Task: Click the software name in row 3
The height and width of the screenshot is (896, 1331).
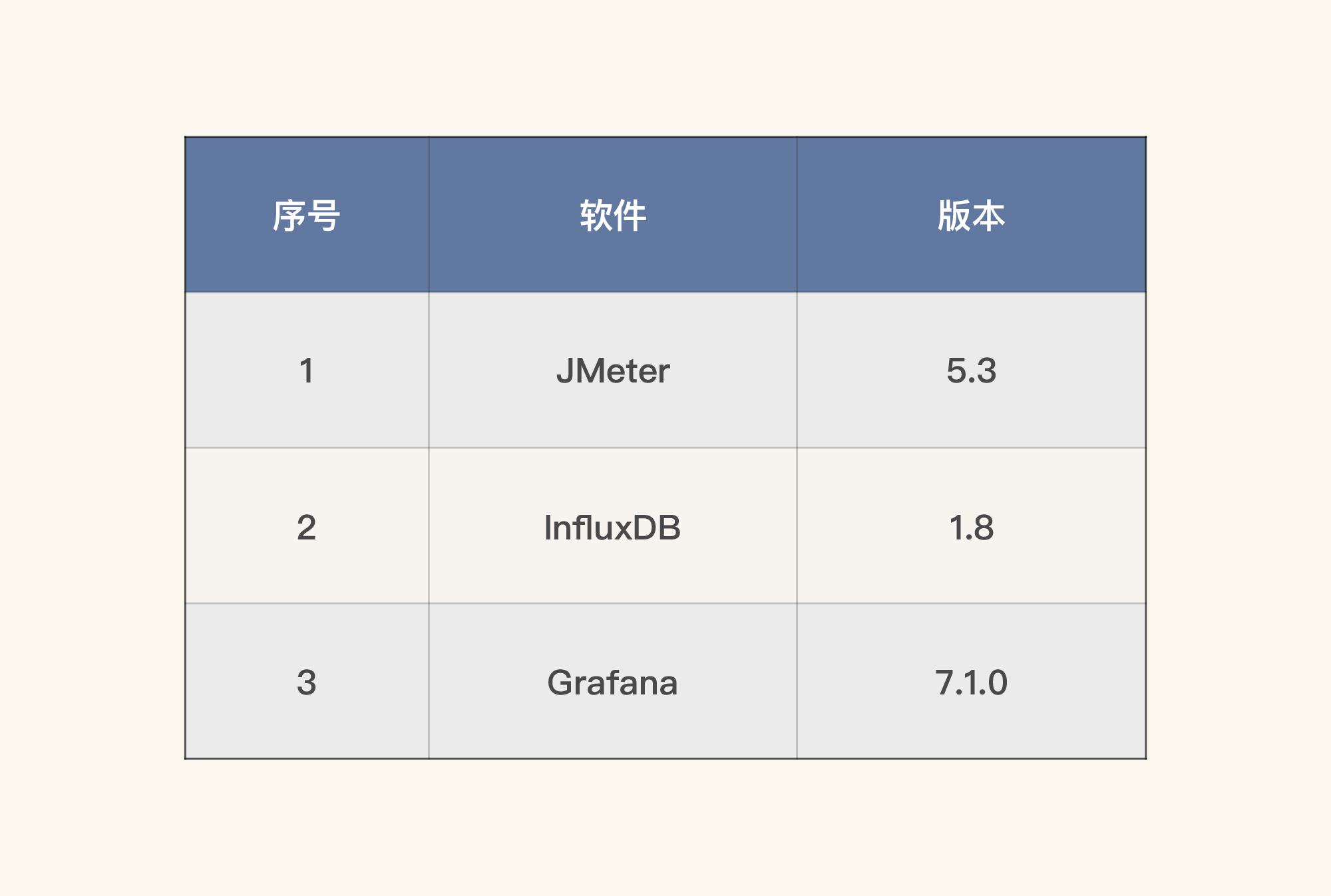Action: click(x=612, y=682)
